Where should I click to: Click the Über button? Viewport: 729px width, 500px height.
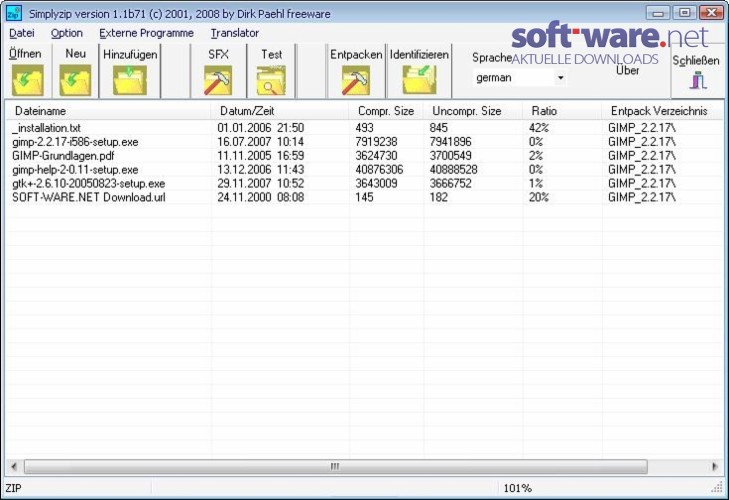pyautogui.click(x=627, y=70)
